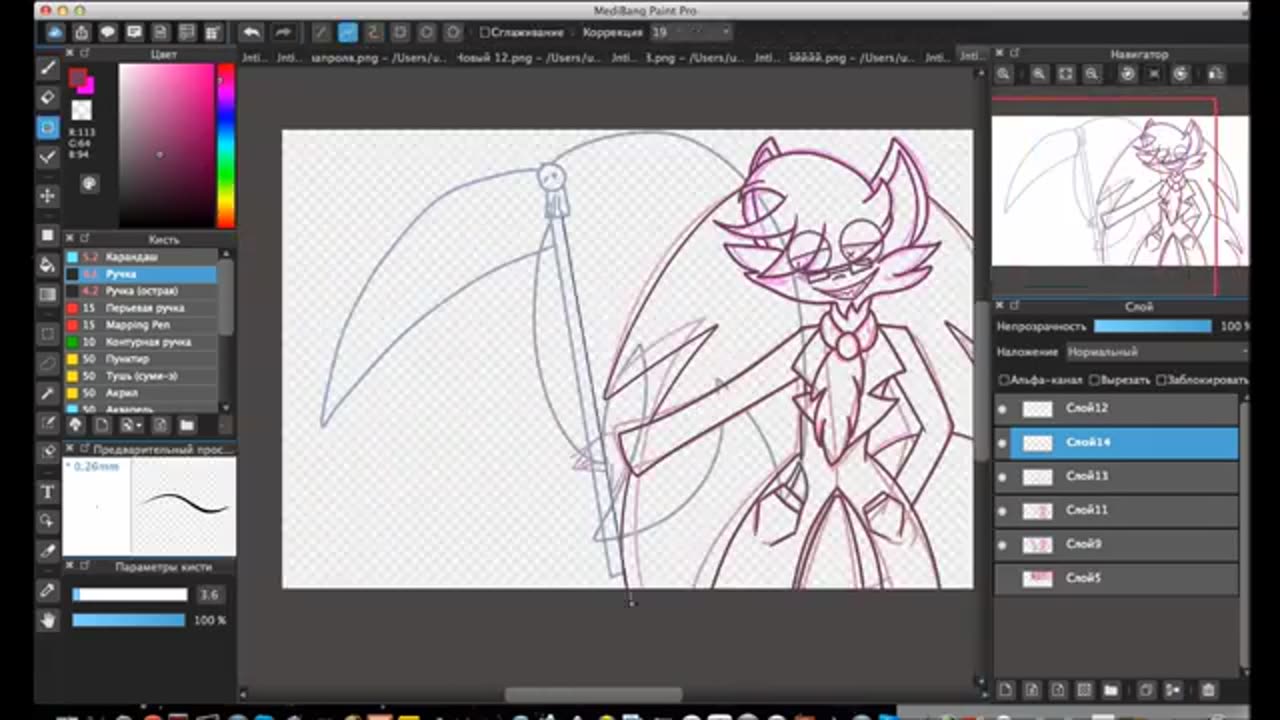Viewport: 1280px width, 720px height.
Task: Open the Наложение blend mode dropdown
Action: coord(1157,352)
